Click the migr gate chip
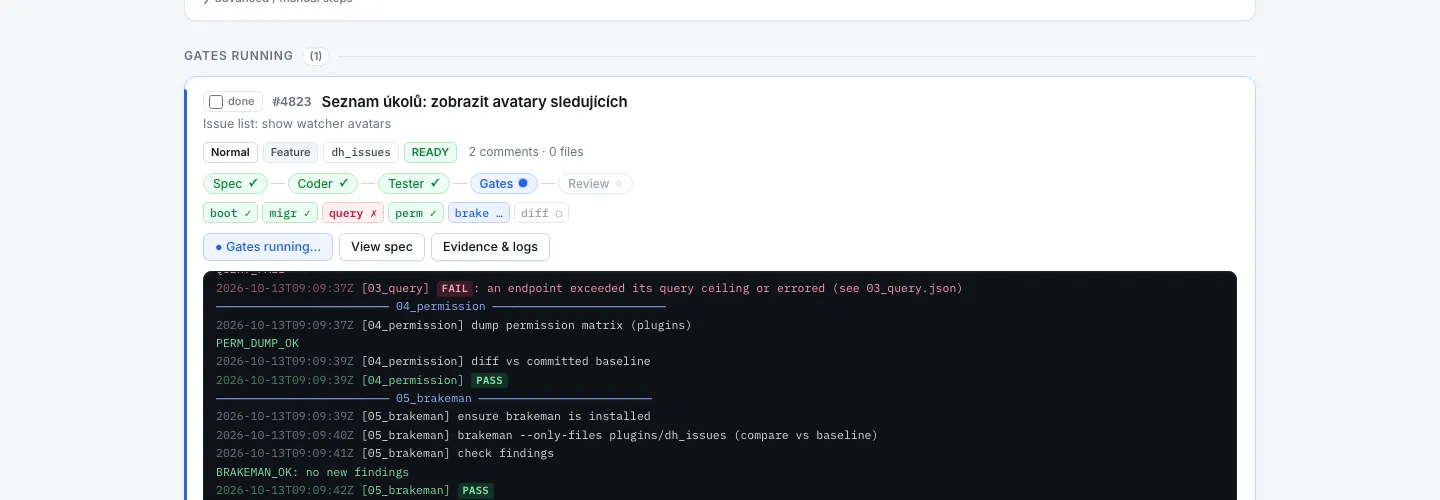 290,213
